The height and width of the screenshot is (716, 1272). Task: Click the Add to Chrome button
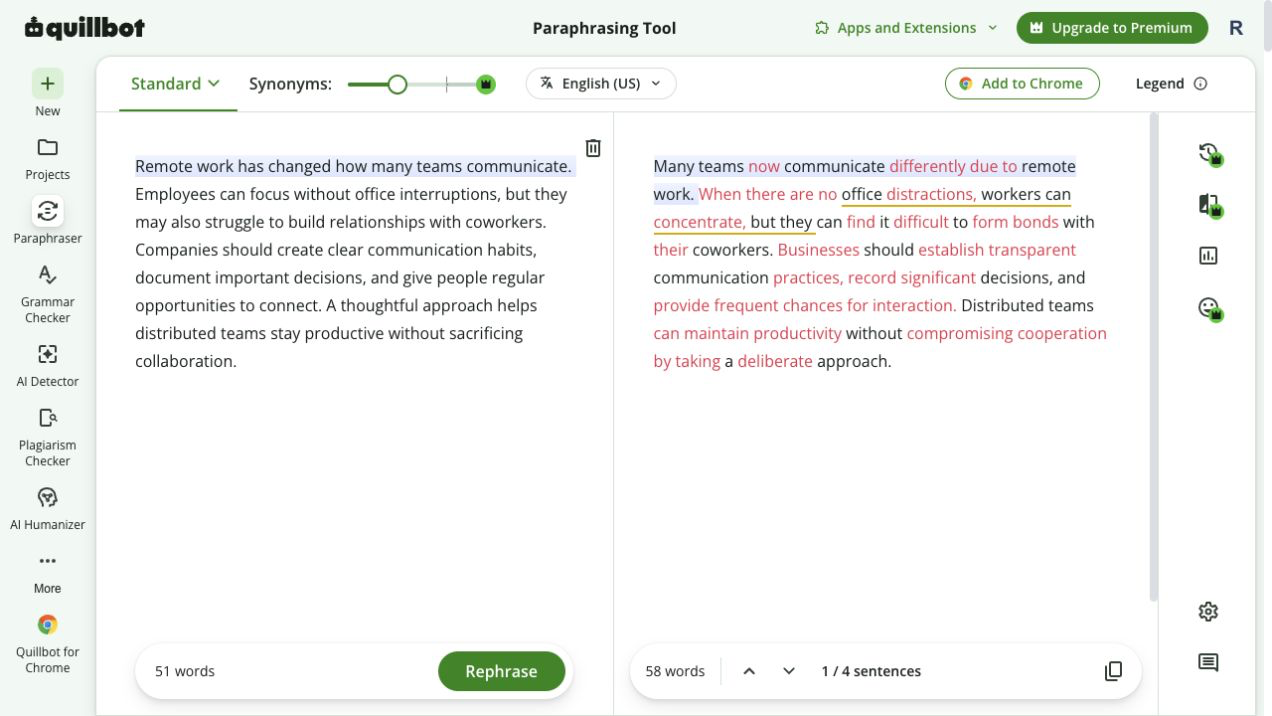[x=1022, y=84]
